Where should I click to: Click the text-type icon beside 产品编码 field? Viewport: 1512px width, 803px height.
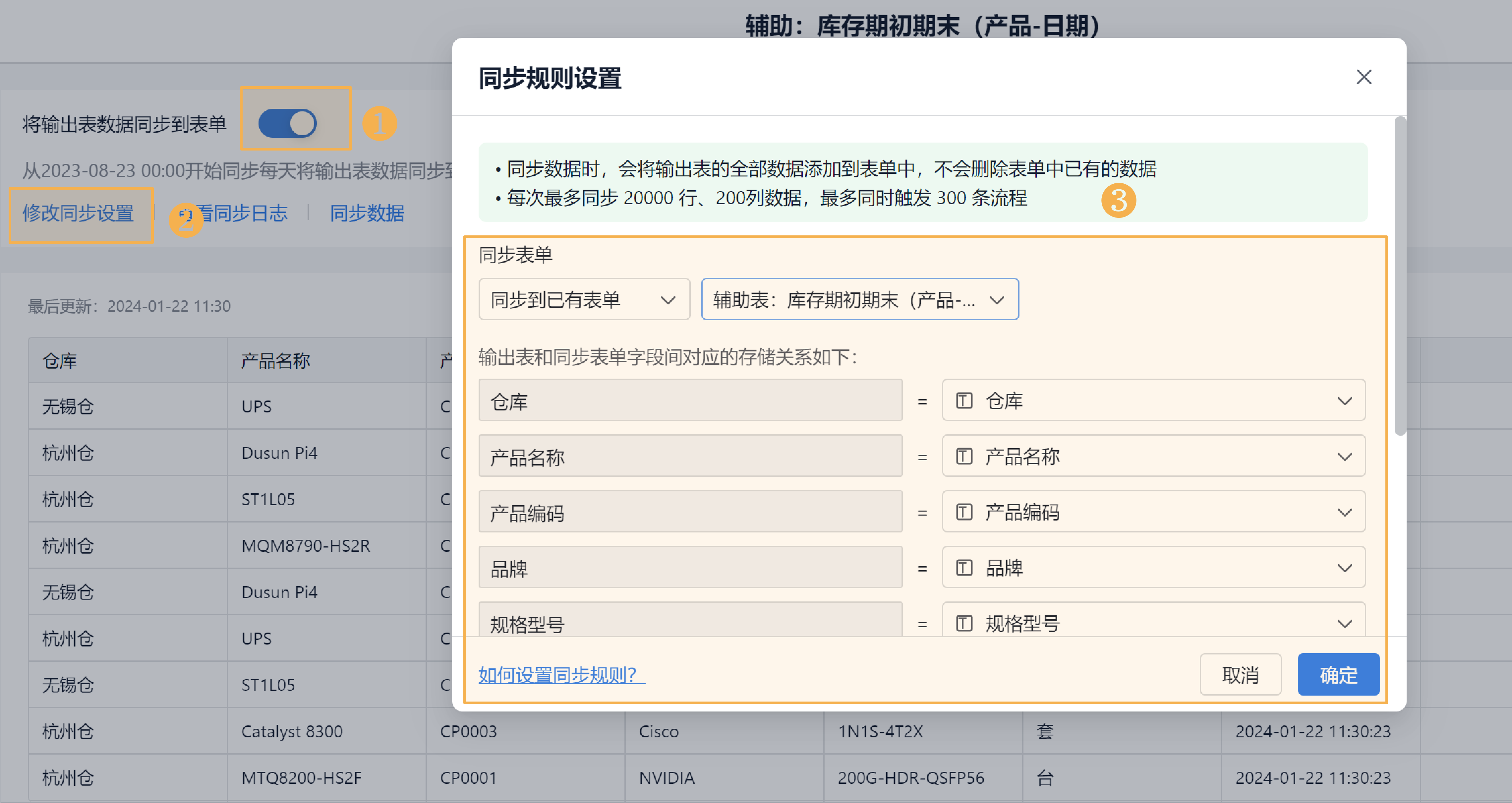pyautogui.click(x=964, y=512)
